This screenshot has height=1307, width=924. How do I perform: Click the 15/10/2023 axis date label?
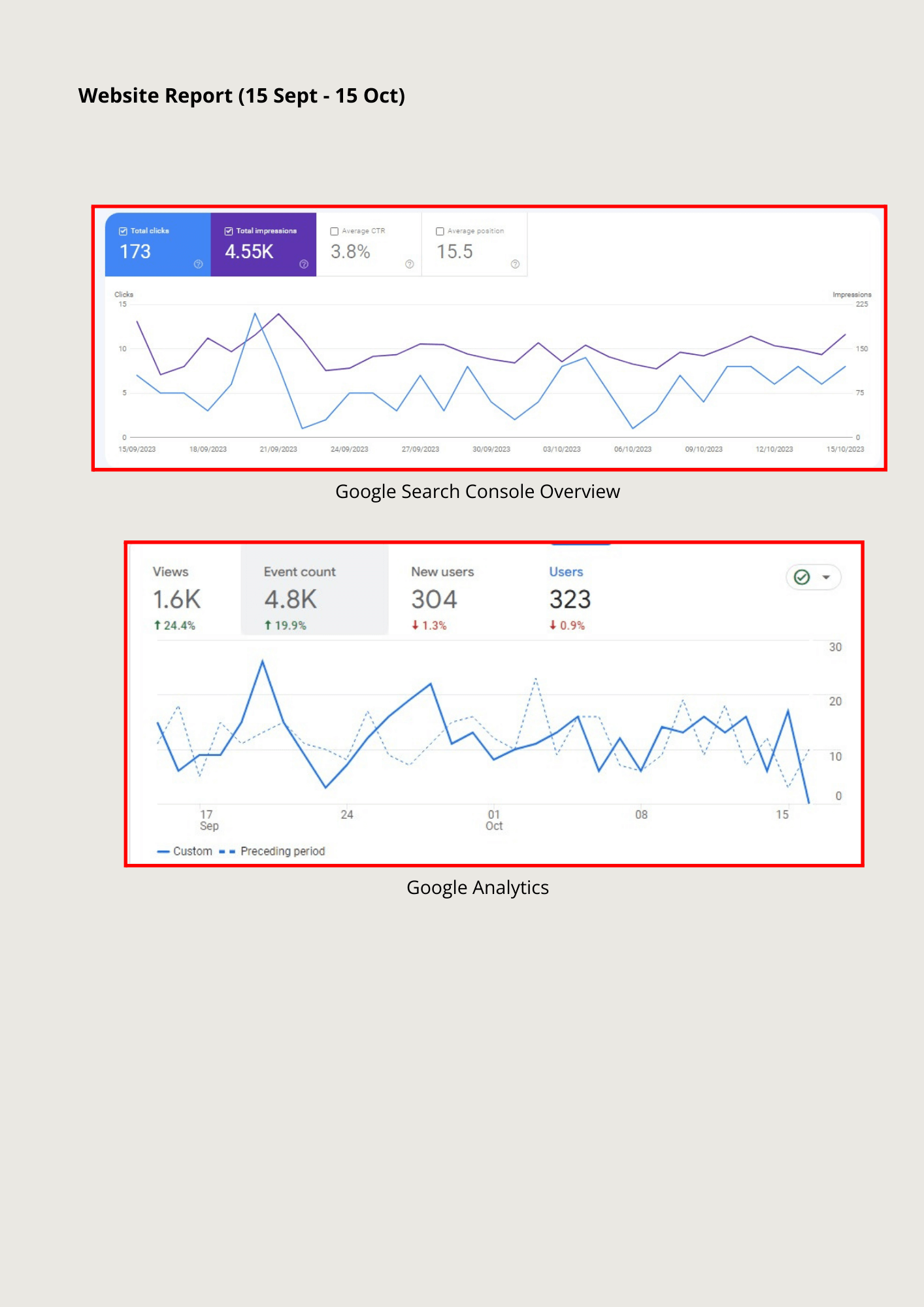(845, 449)
